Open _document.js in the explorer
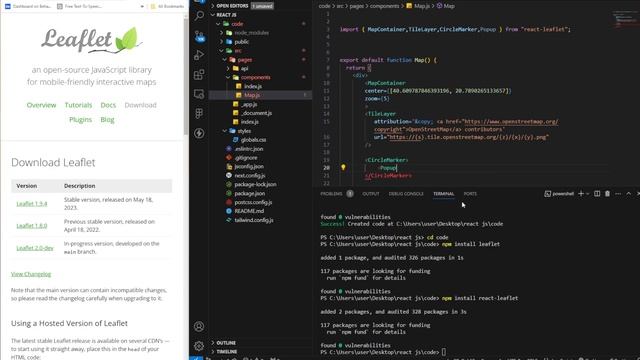This screenshot has width=640, height=360. [256, 113]
